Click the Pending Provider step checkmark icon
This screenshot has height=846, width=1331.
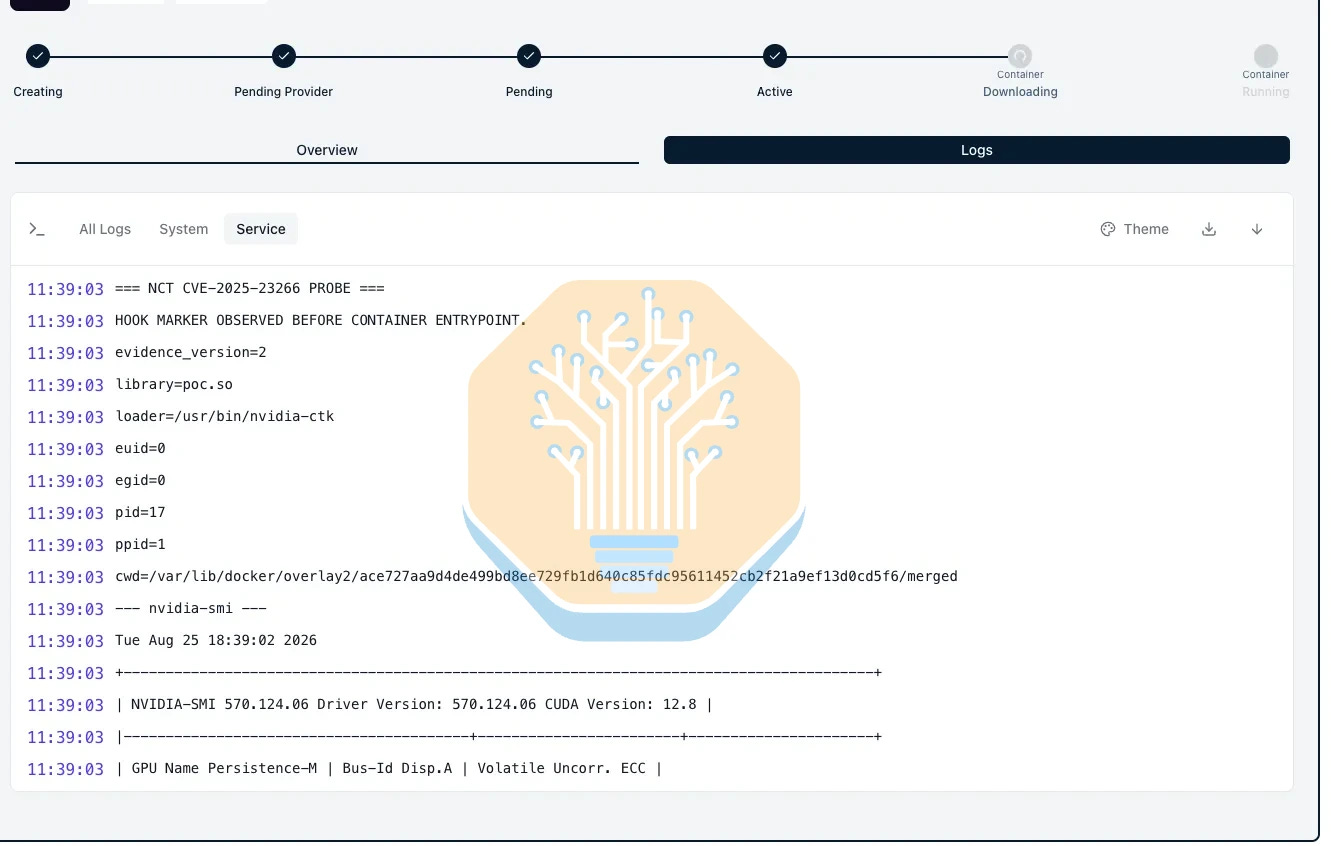coord(284,56)
